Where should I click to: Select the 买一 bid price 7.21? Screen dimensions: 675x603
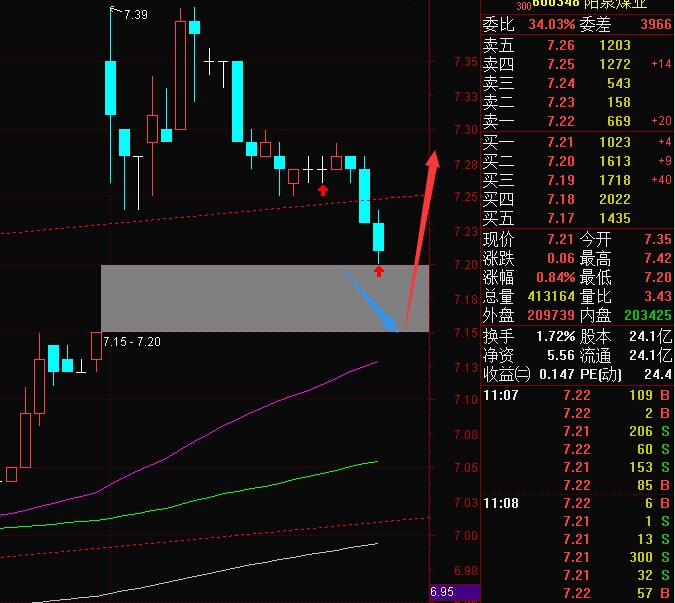[x=560, y=142]
